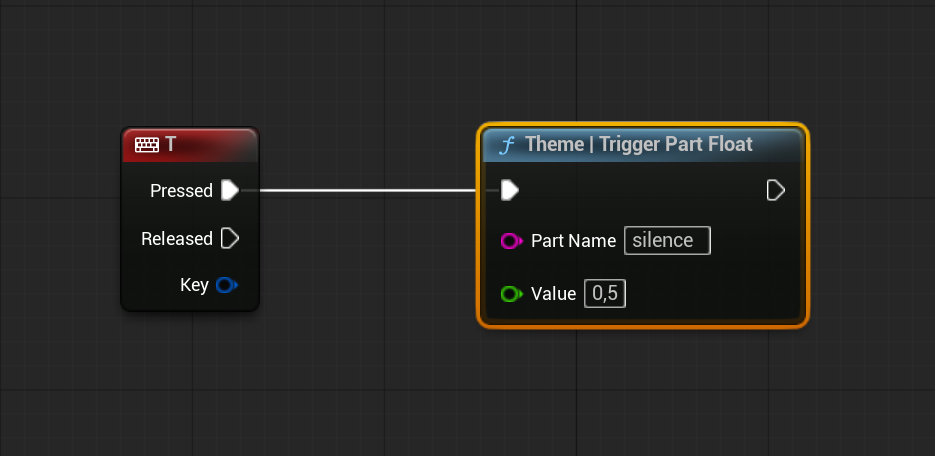Click the function icon on Theme node
Image resolution: width=935 pixels, height=456 pixels.
point(507,145)
